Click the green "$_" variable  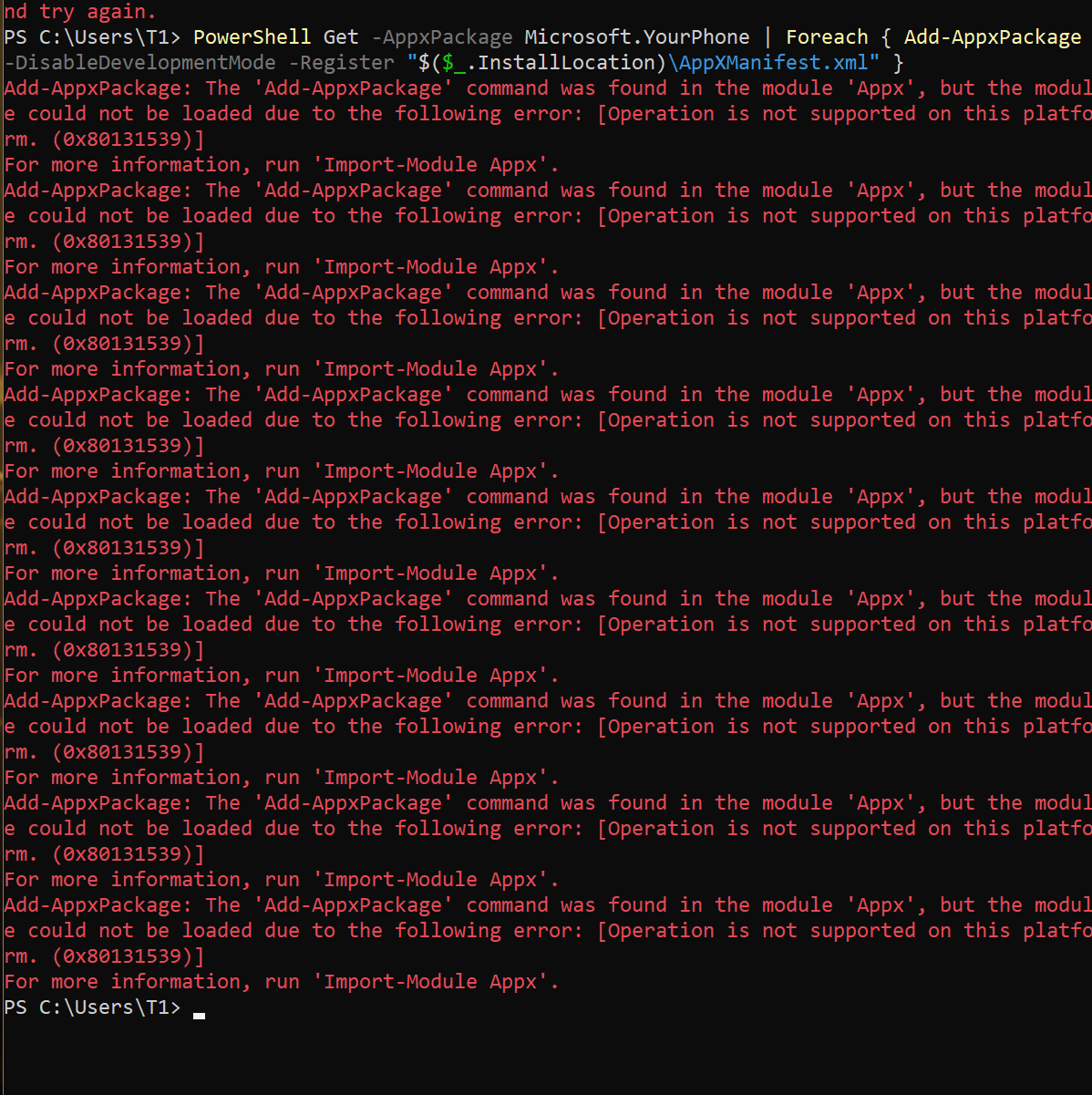[x=454, y=63]
